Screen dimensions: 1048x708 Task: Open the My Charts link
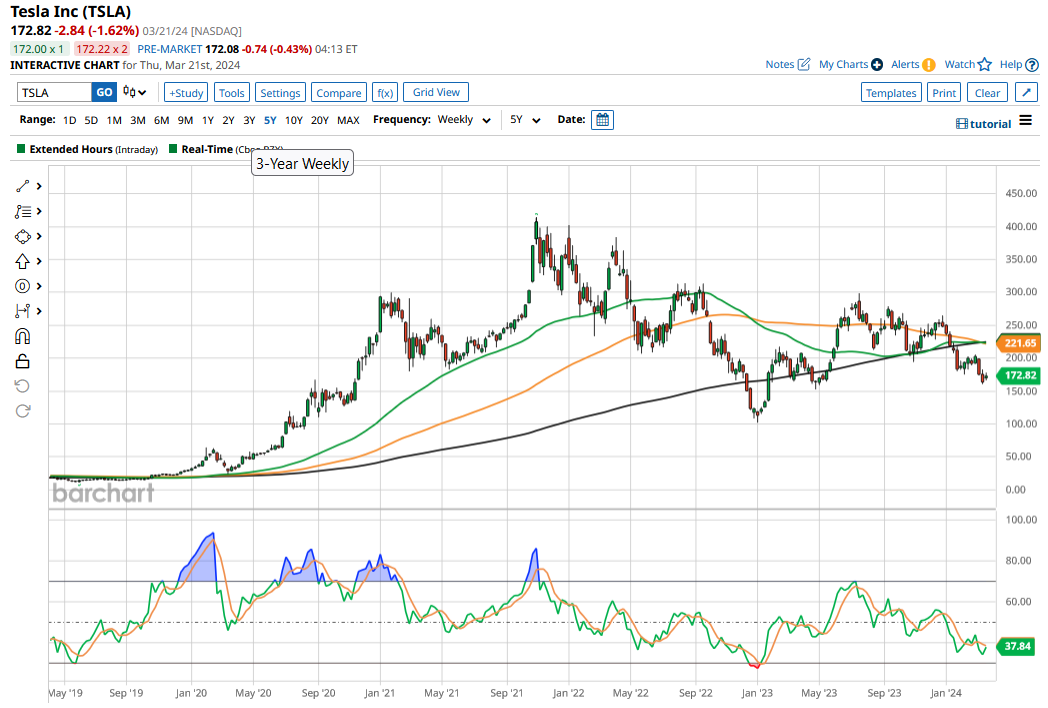[x=843, y=63]
